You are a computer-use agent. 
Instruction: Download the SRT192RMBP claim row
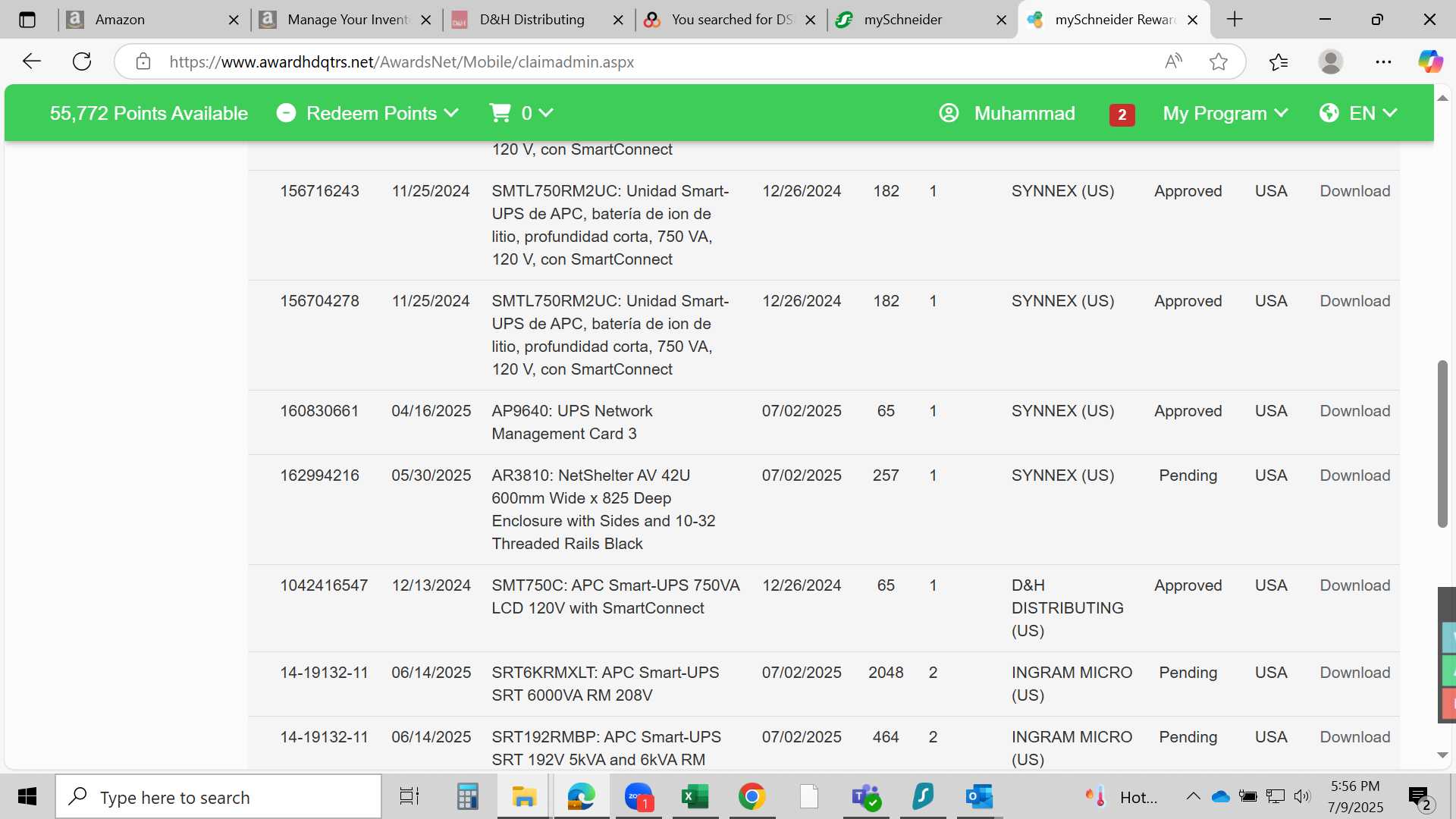click(x=1354, y=737)
